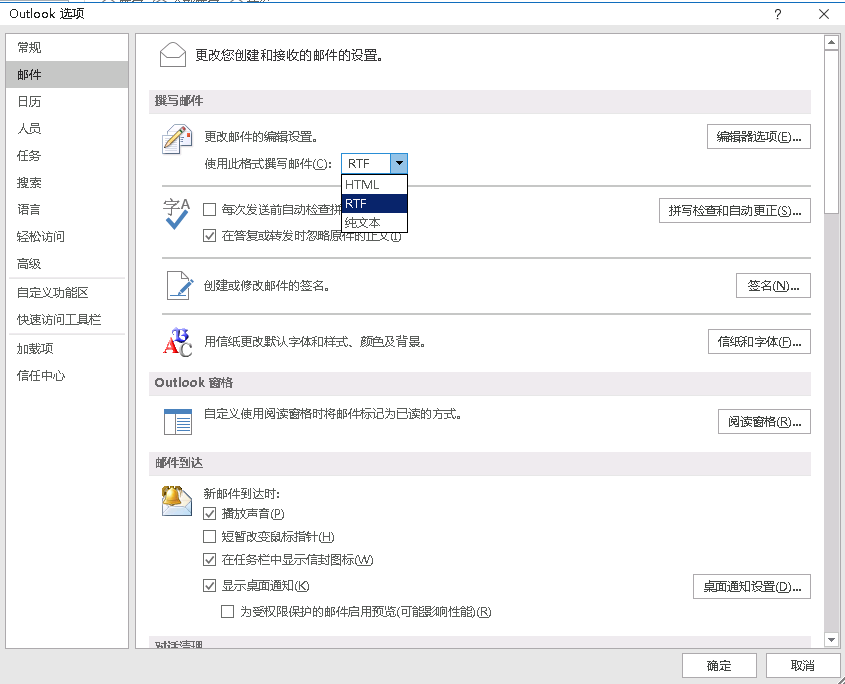Open the dialog help question mark
The image size is (845, 684).
click(x=778, y=14)
